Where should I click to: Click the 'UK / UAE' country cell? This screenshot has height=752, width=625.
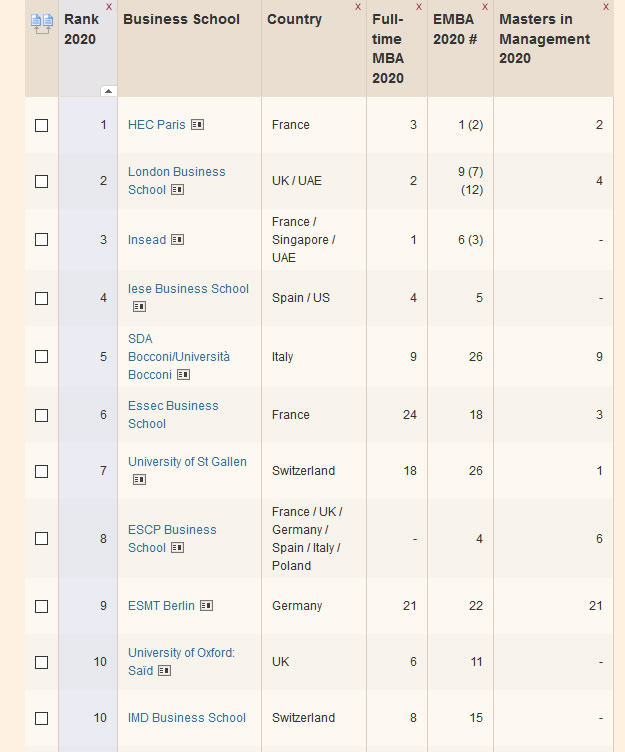(297, 181)
